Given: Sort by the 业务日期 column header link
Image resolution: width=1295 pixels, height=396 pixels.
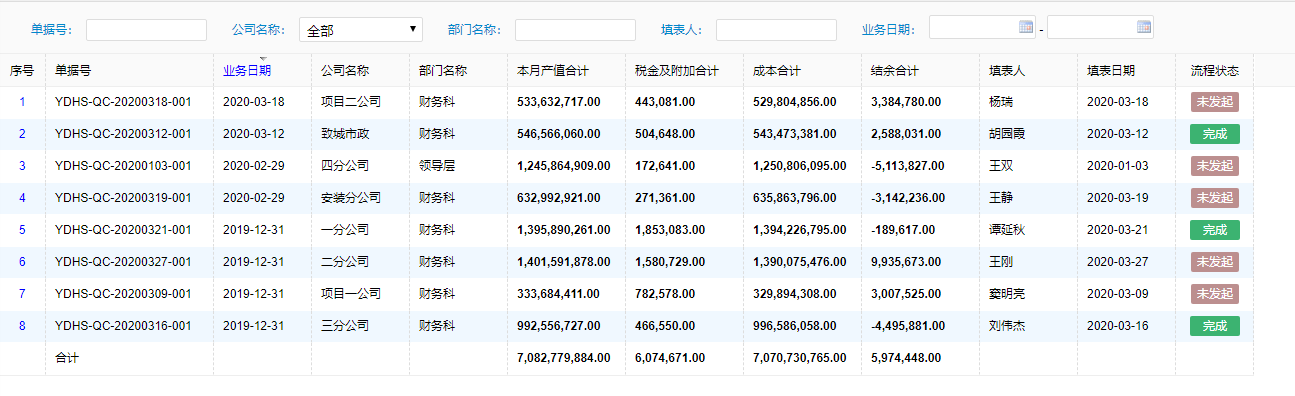Looking at the screenshot, I should [x=247, y=71].
